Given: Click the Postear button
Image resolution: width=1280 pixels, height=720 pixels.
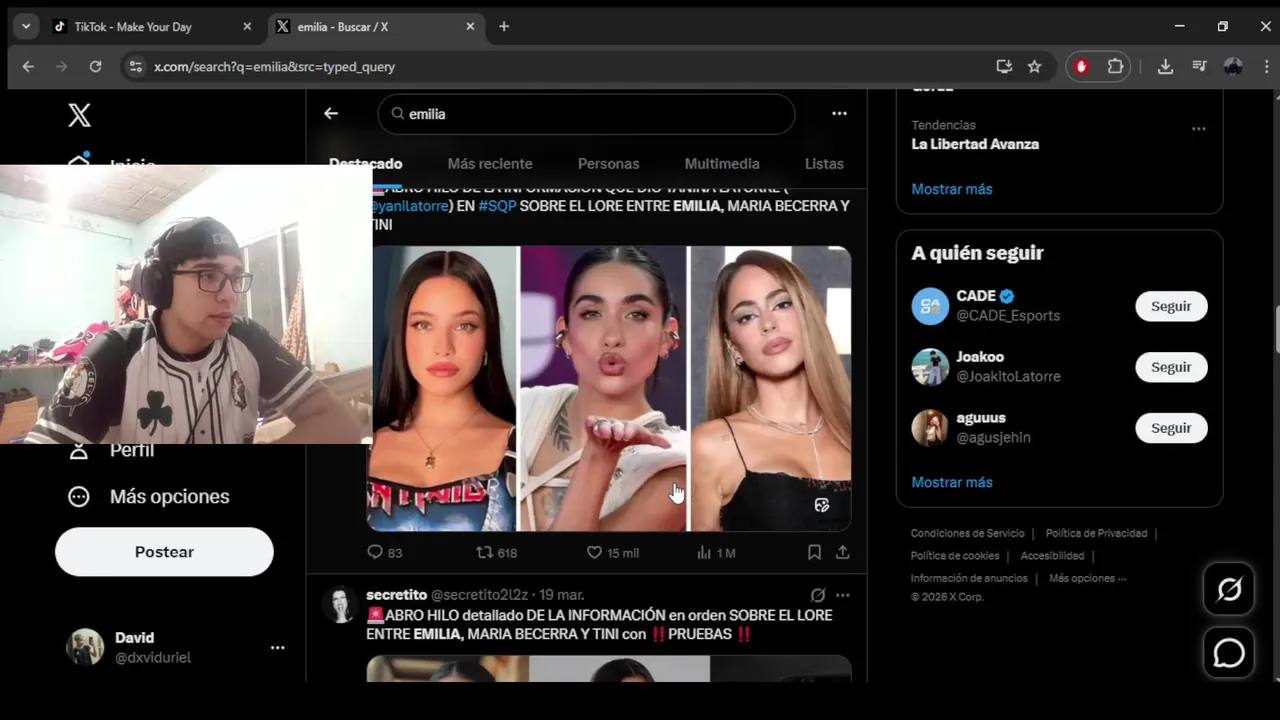Looking at the screenshot, I should coord(164,552).
